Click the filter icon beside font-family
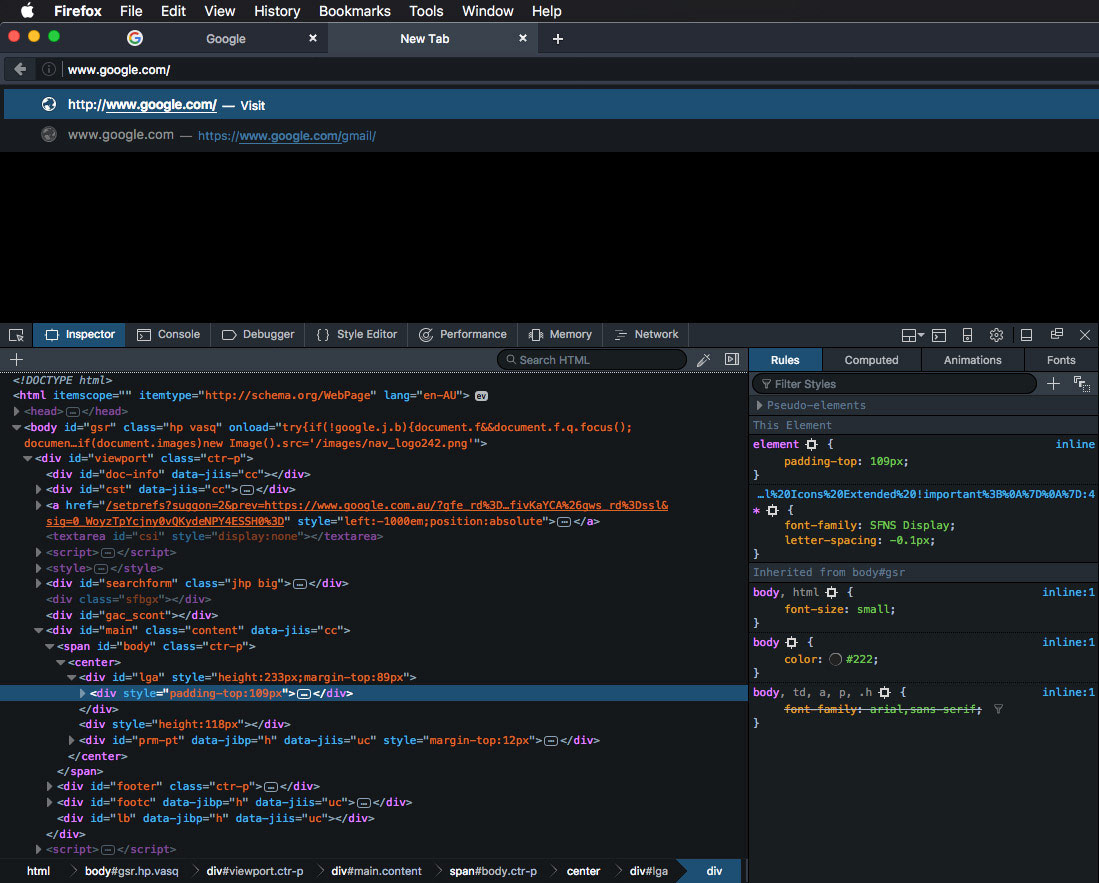 click(x=998, y=709)
